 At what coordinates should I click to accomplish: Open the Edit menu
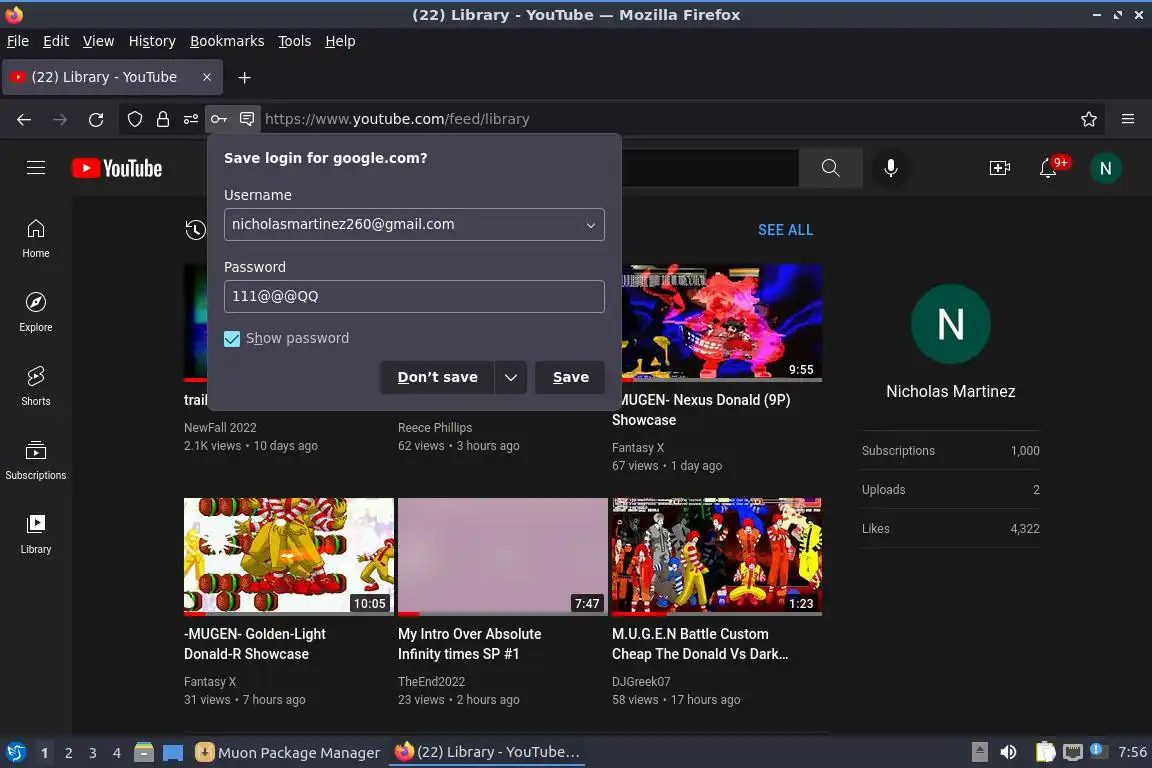click(56, 41)
